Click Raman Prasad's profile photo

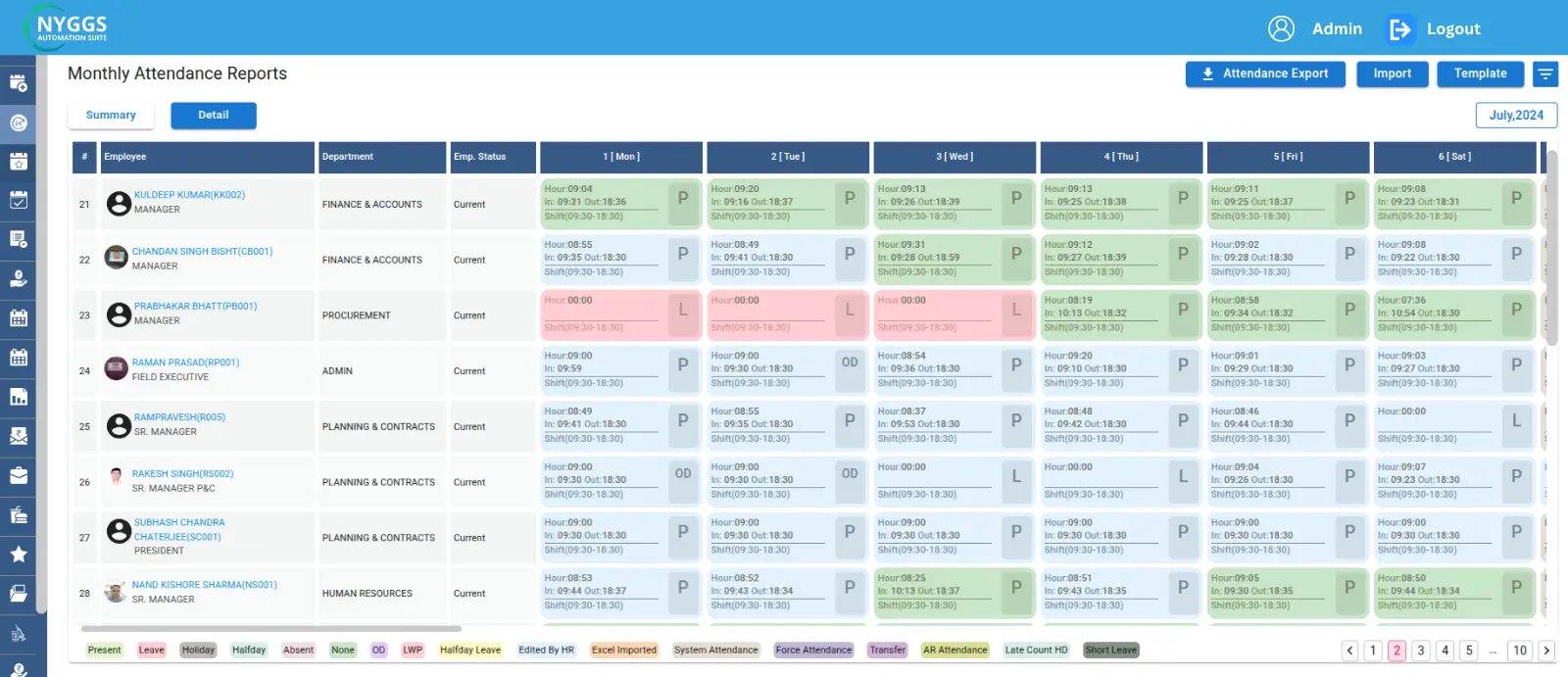[117, 369]
